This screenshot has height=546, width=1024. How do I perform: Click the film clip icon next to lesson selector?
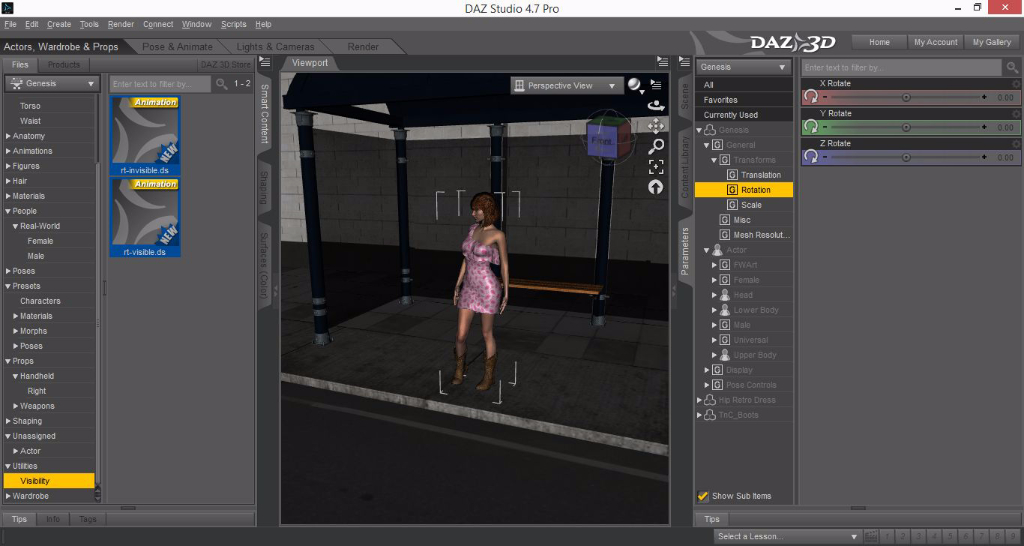[870, 536]
